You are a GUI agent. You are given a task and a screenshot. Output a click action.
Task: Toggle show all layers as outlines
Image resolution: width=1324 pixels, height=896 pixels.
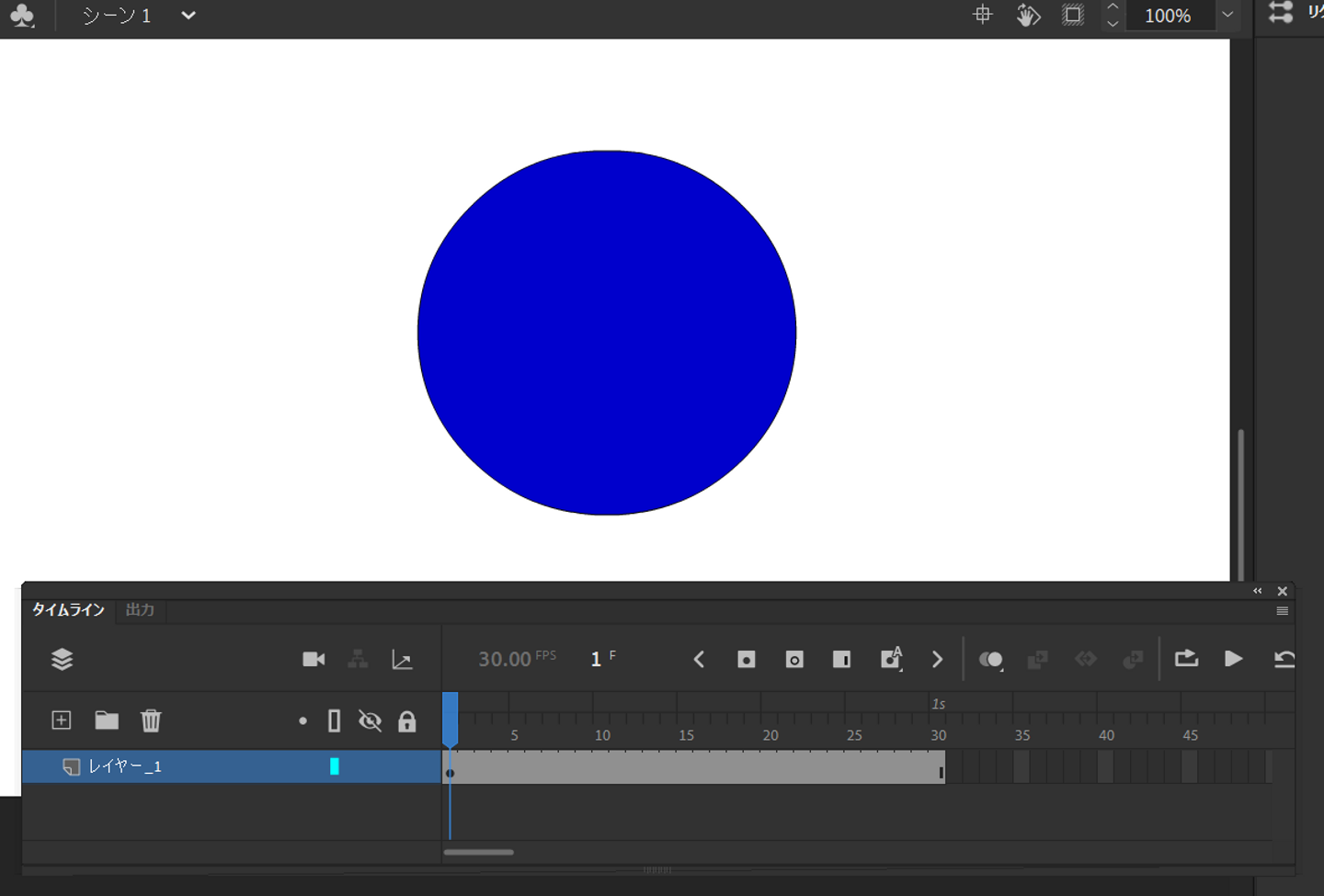[x=335, y=721]
